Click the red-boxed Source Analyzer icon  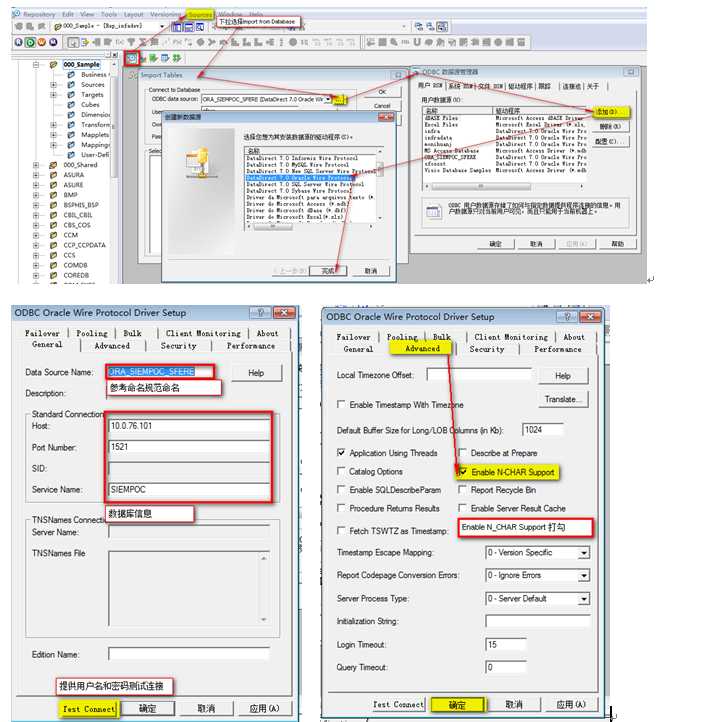[132, 58]
